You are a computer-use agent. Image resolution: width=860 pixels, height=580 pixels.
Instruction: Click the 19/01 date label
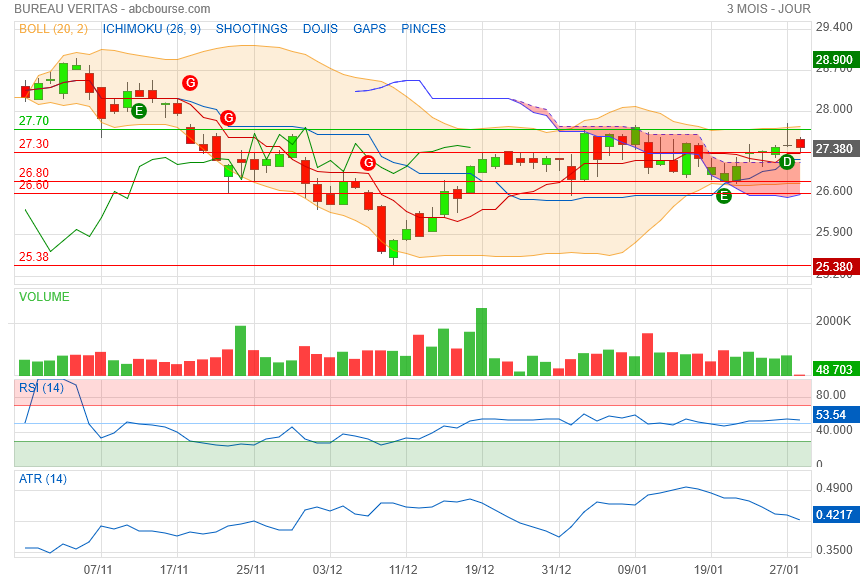pyautogui.click(x=708, y=570)
